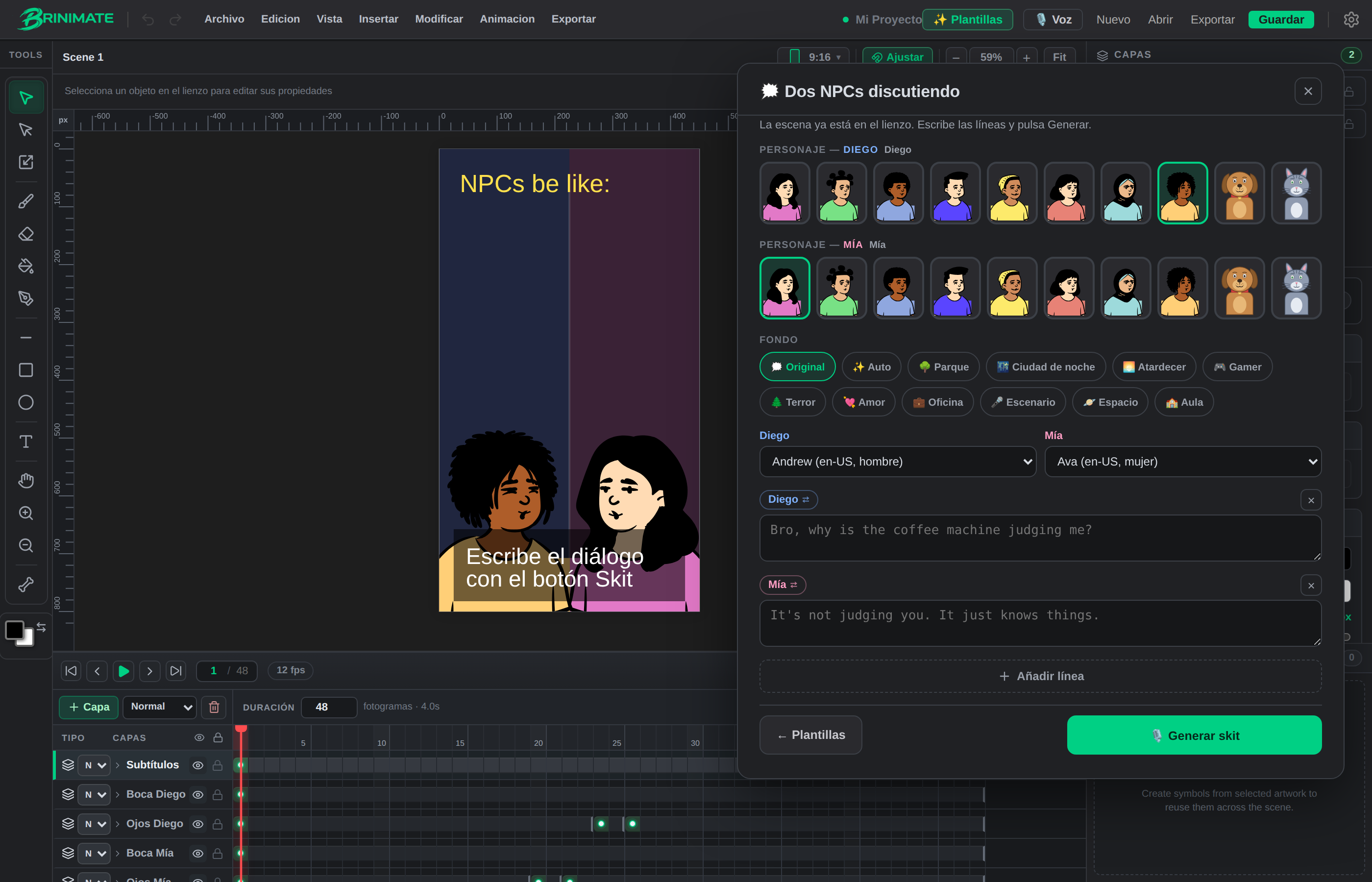Click the black foreground color swatch
This screenshot has height=882, width=1372.
(14, 630)
